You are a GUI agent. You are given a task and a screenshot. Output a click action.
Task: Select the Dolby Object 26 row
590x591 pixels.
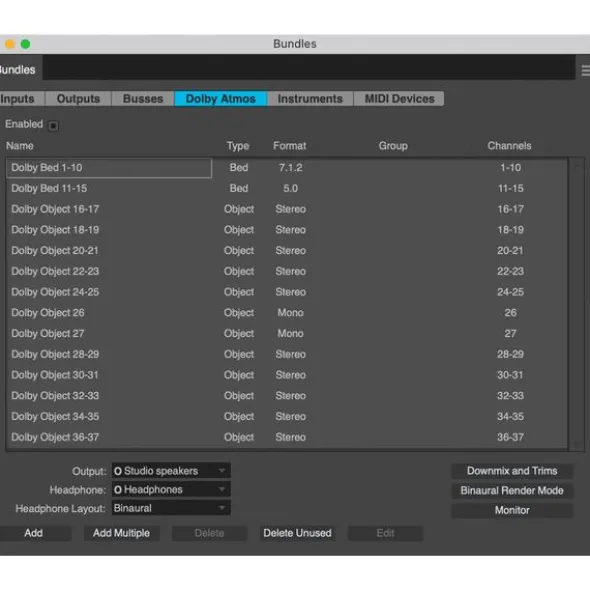(287, 313)
